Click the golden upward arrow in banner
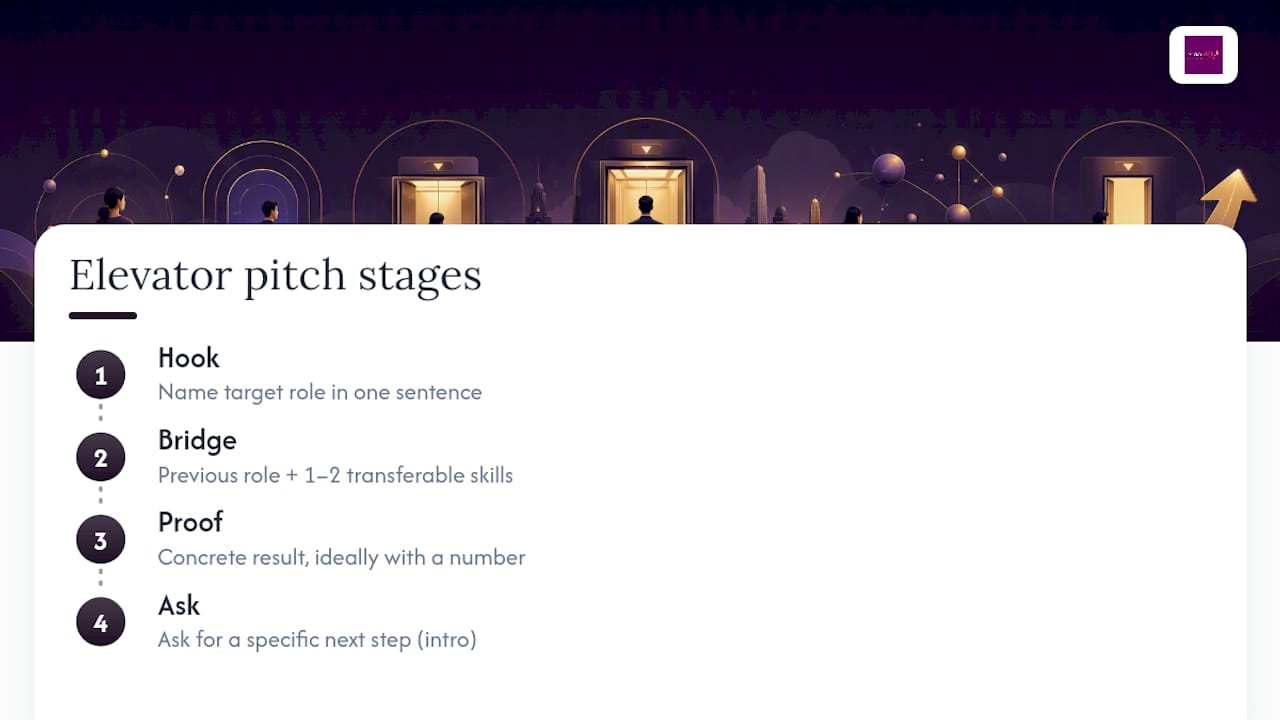Viewport: 1280px width, 720px height. point(1230,195)
